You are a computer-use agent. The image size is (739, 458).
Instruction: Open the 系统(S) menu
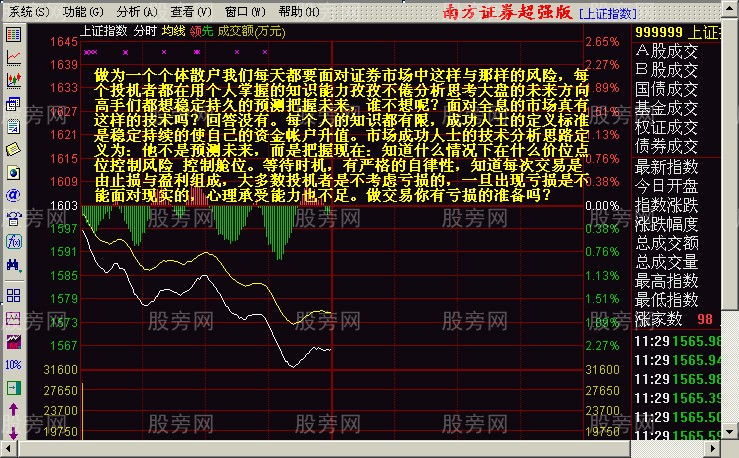coord(27,11)
